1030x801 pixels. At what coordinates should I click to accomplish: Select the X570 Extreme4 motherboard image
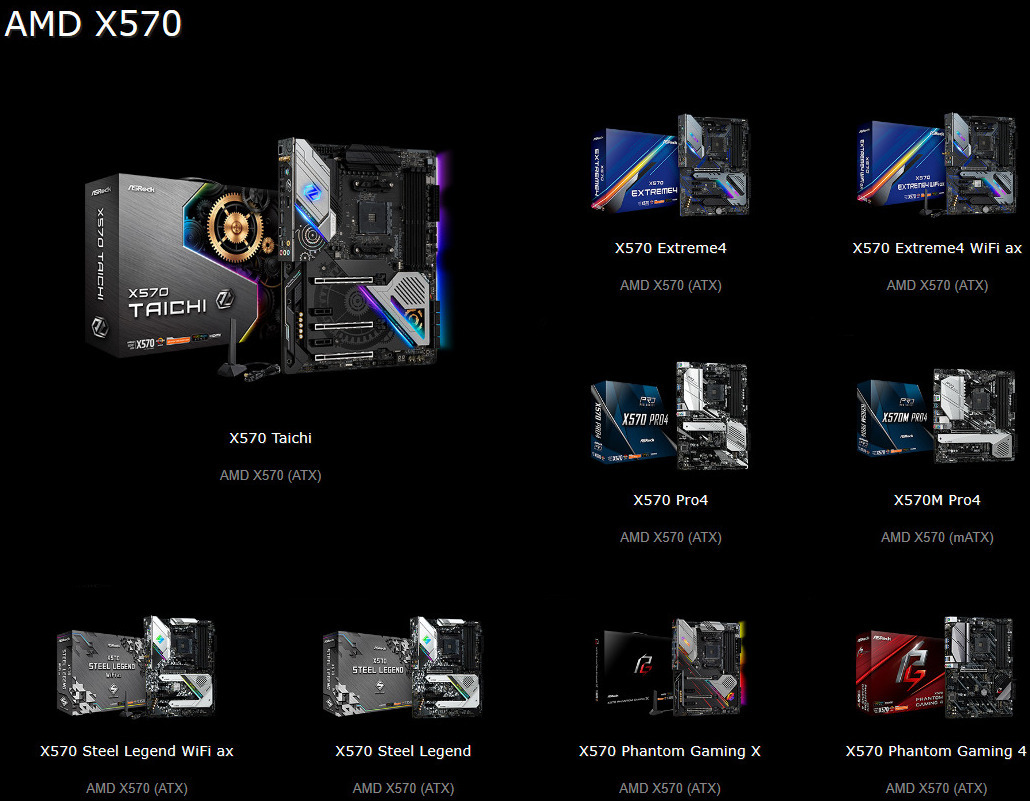point(671,165)
